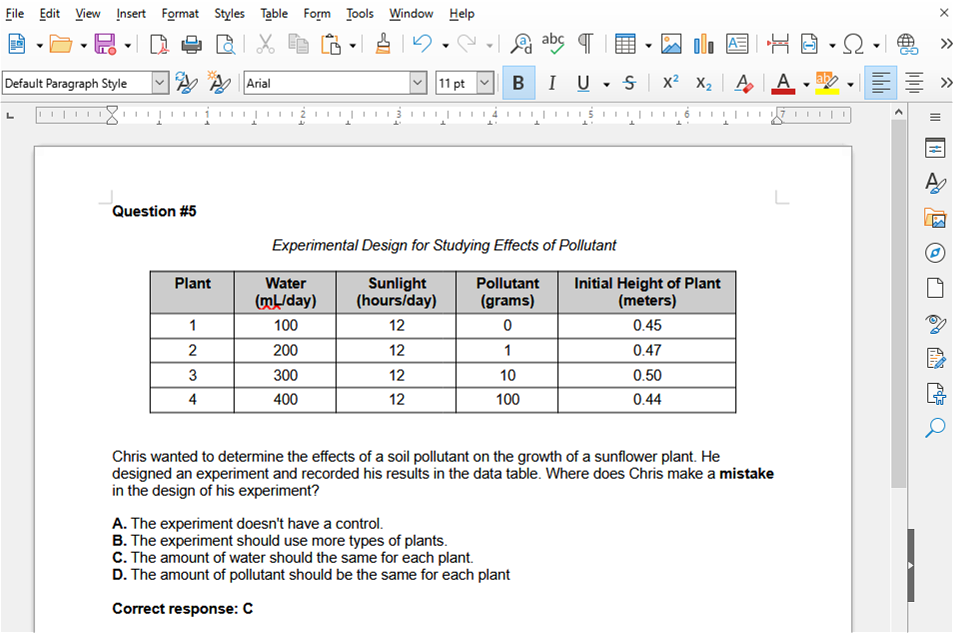This screenshot has width=953, height=633.
Task: Run the spelling check (abc icon)
Action: tap(553, 44)
